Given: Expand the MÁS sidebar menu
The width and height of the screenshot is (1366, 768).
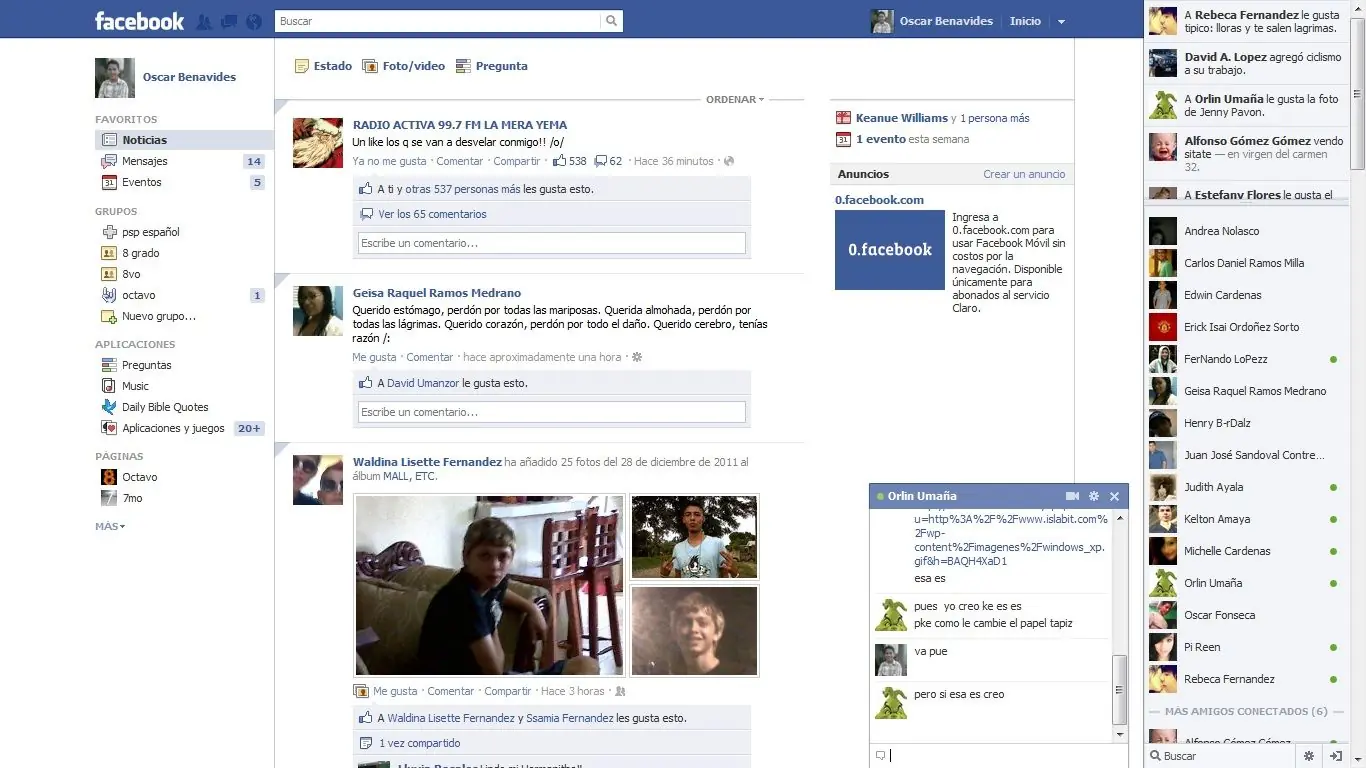Looking at the screenshot, I should pyautogui.click(x=110, y=526).
